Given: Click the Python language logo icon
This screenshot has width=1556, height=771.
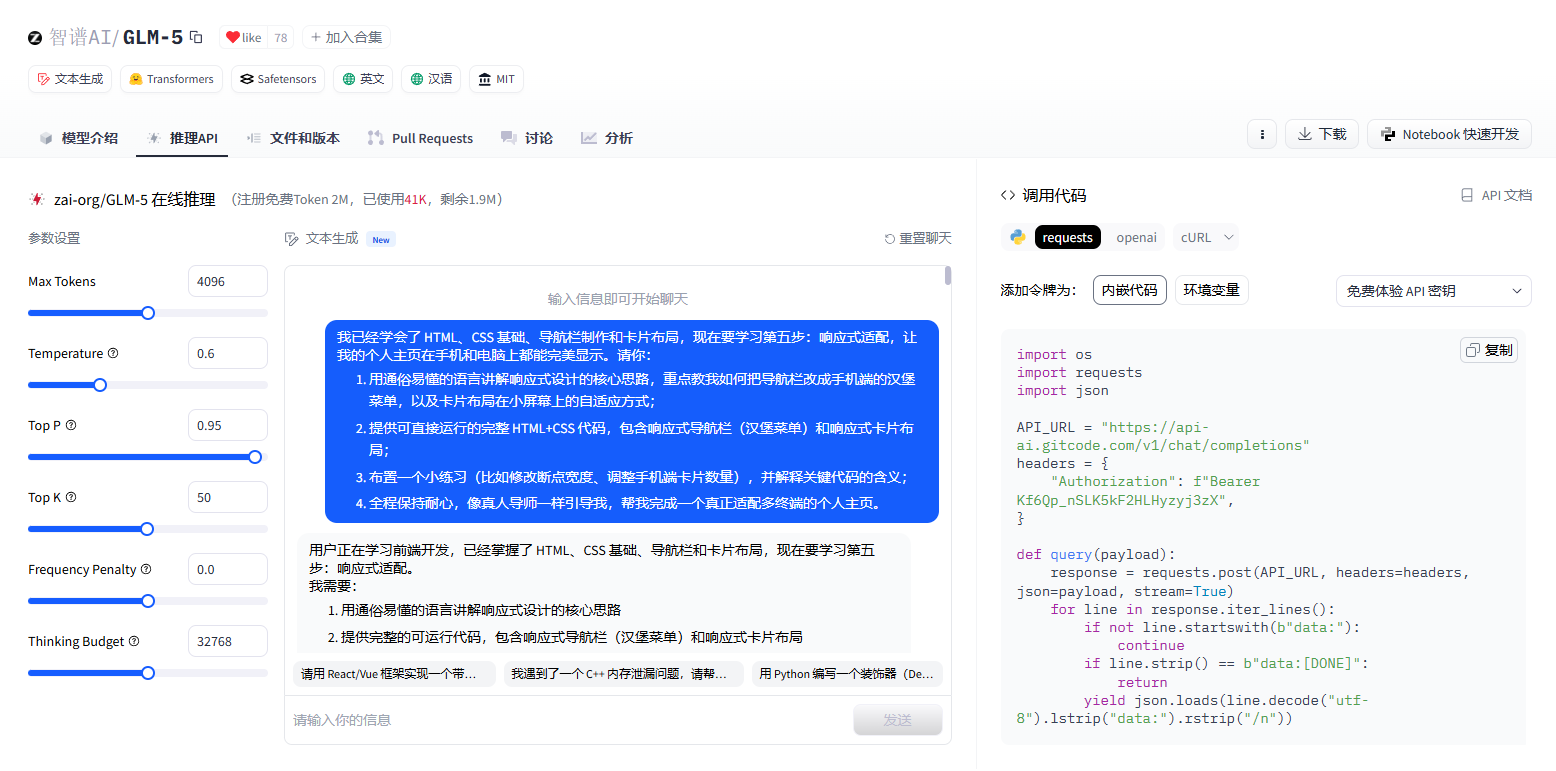Looking at the screenshot, I should click(1018, 237).
